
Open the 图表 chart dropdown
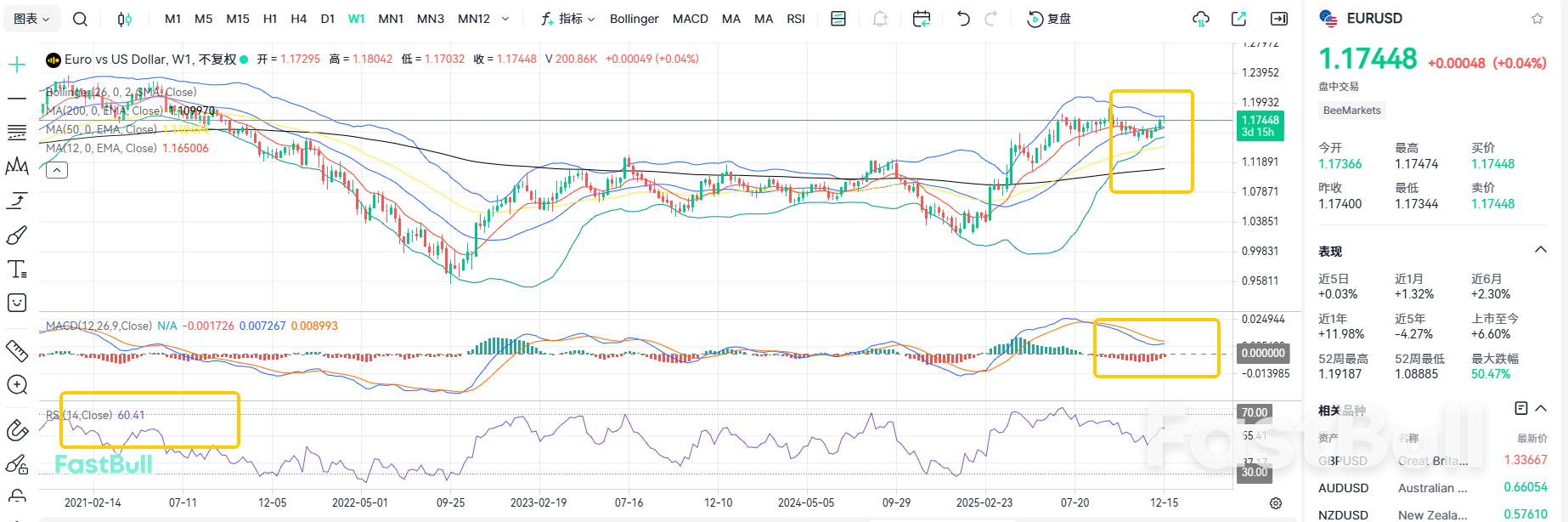pyautogui.click(x=32, y=19)
